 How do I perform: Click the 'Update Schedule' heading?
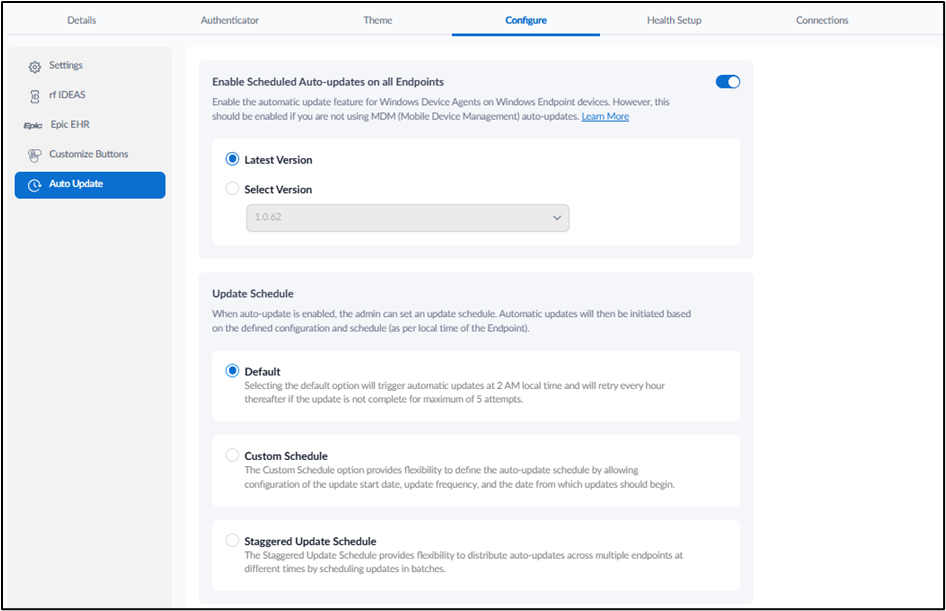coord(253,294)
